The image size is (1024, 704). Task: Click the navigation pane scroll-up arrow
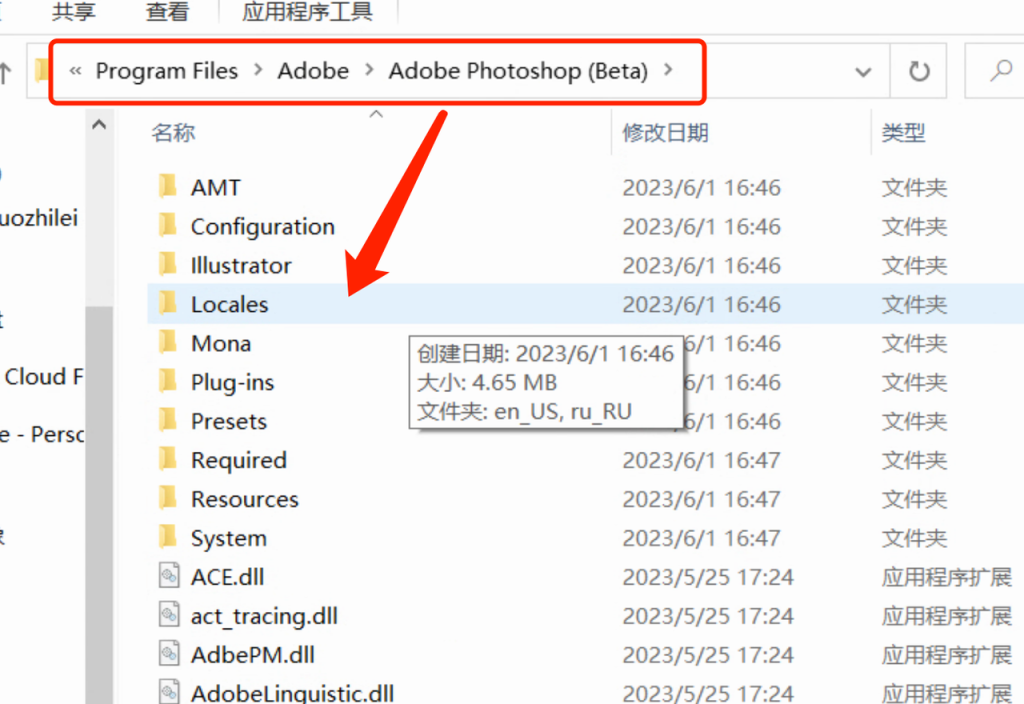pos(99,127)
